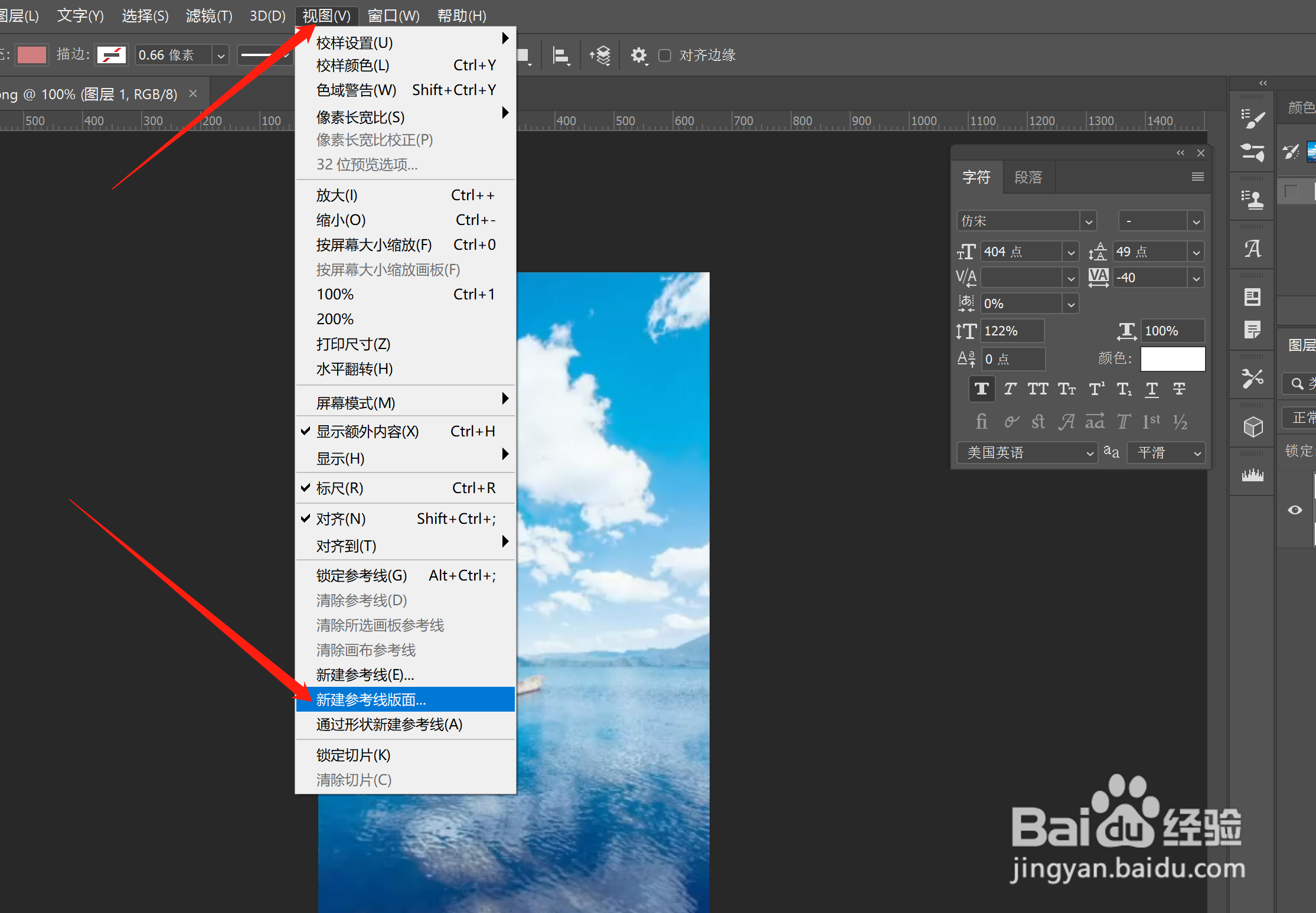The height and width of the screenshot is (913, 1316).
Task: Click the path alignment icon in options bar
Action: point(561,56)
